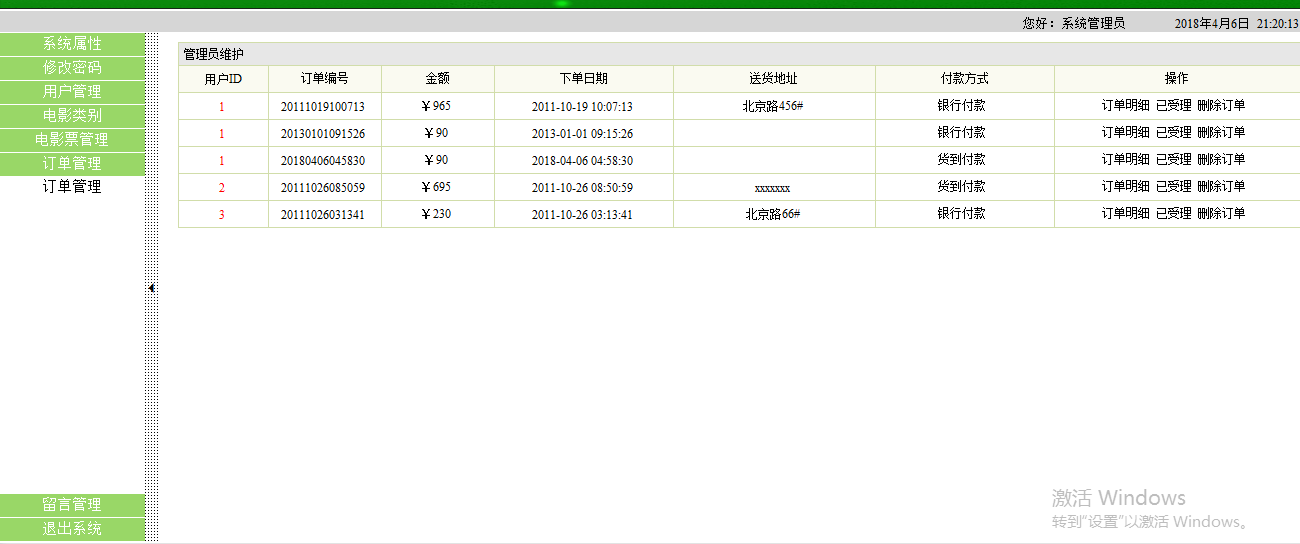This screenshot has width=1300, height=544.
Task: Click 已受理 for order 20130101091526
Action: tap(1174, 132)
